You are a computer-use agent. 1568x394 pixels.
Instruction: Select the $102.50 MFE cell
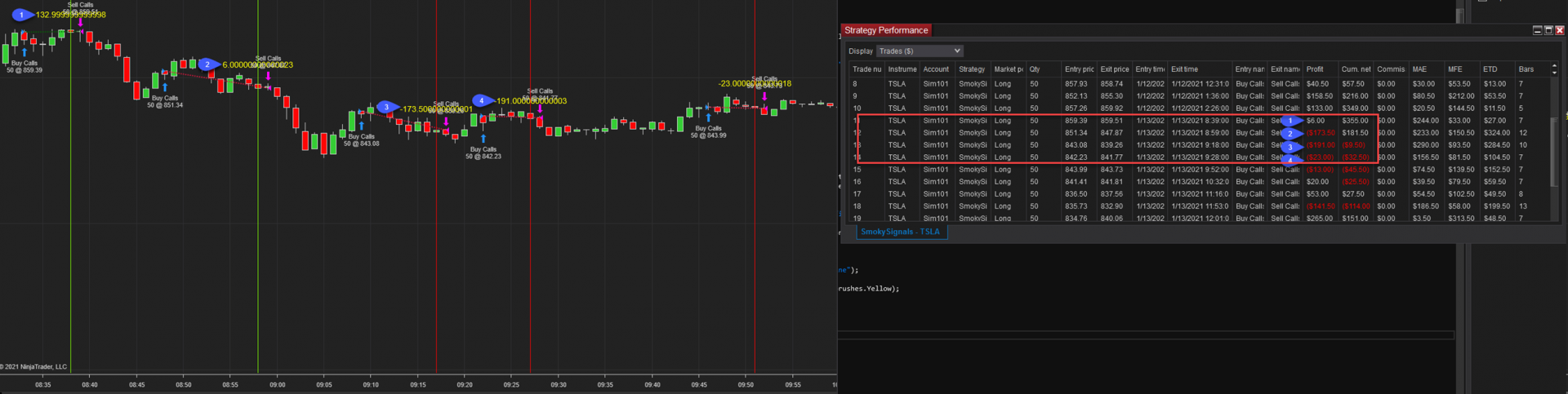point(1463,194)
